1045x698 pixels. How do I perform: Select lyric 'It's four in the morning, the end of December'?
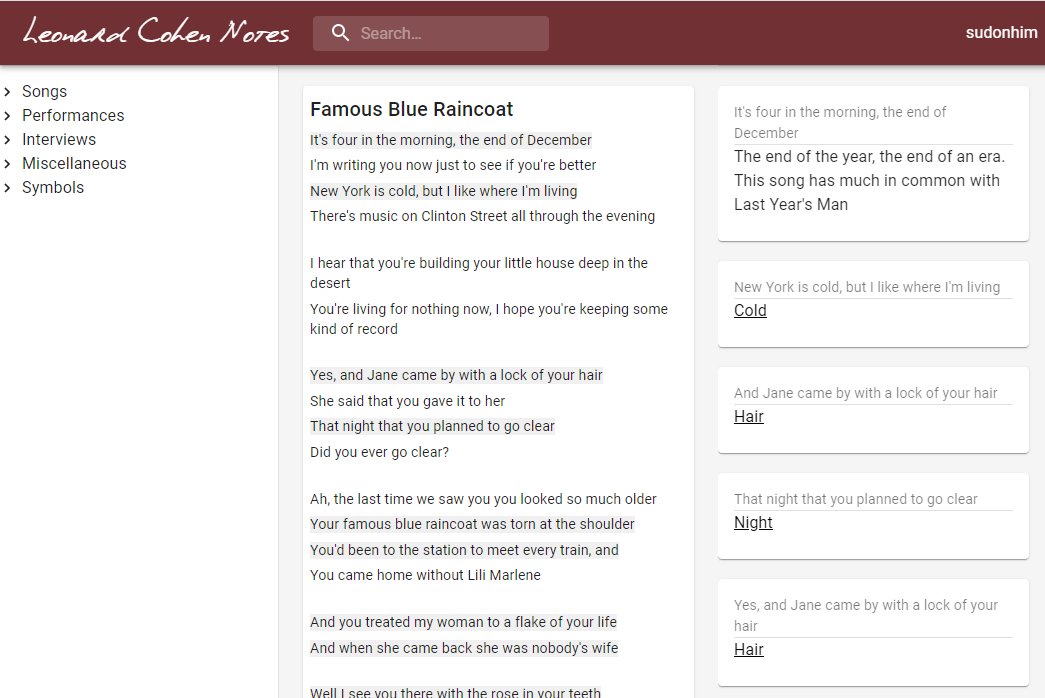451,140
